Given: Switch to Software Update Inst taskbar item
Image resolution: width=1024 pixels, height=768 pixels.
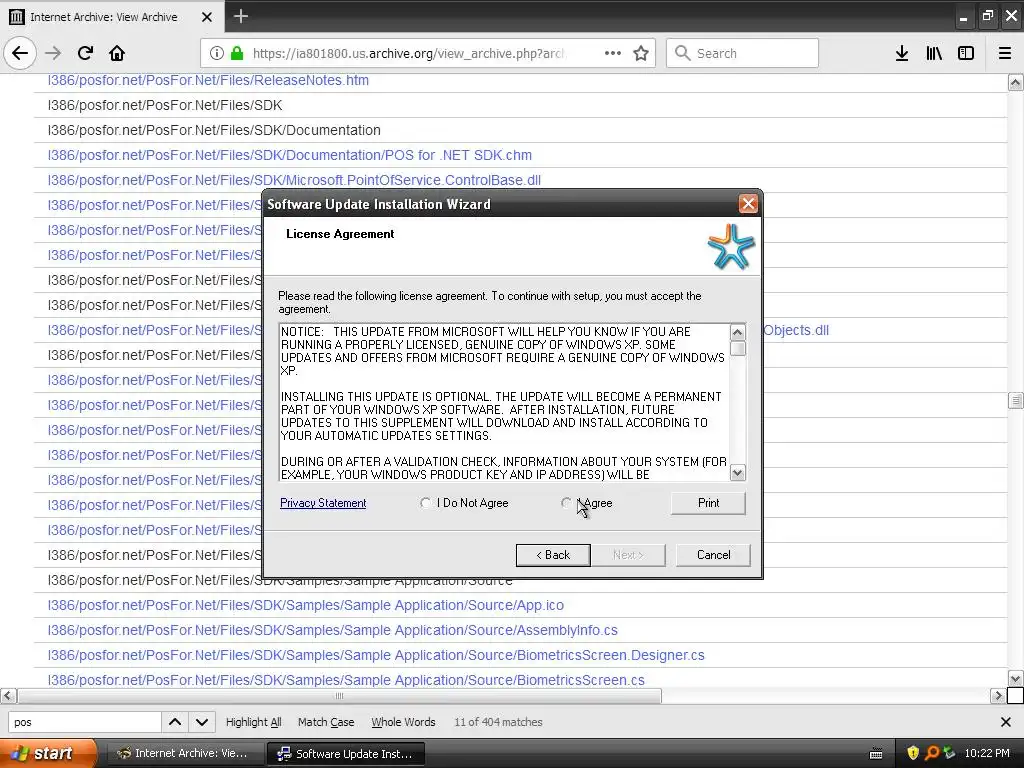Looking at the screenshot, I should (x=346, y=753).
